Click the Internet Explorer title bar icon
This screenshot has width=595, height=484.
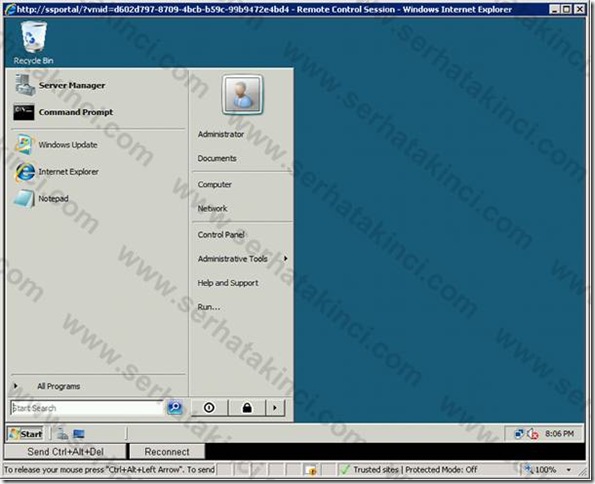11,9
